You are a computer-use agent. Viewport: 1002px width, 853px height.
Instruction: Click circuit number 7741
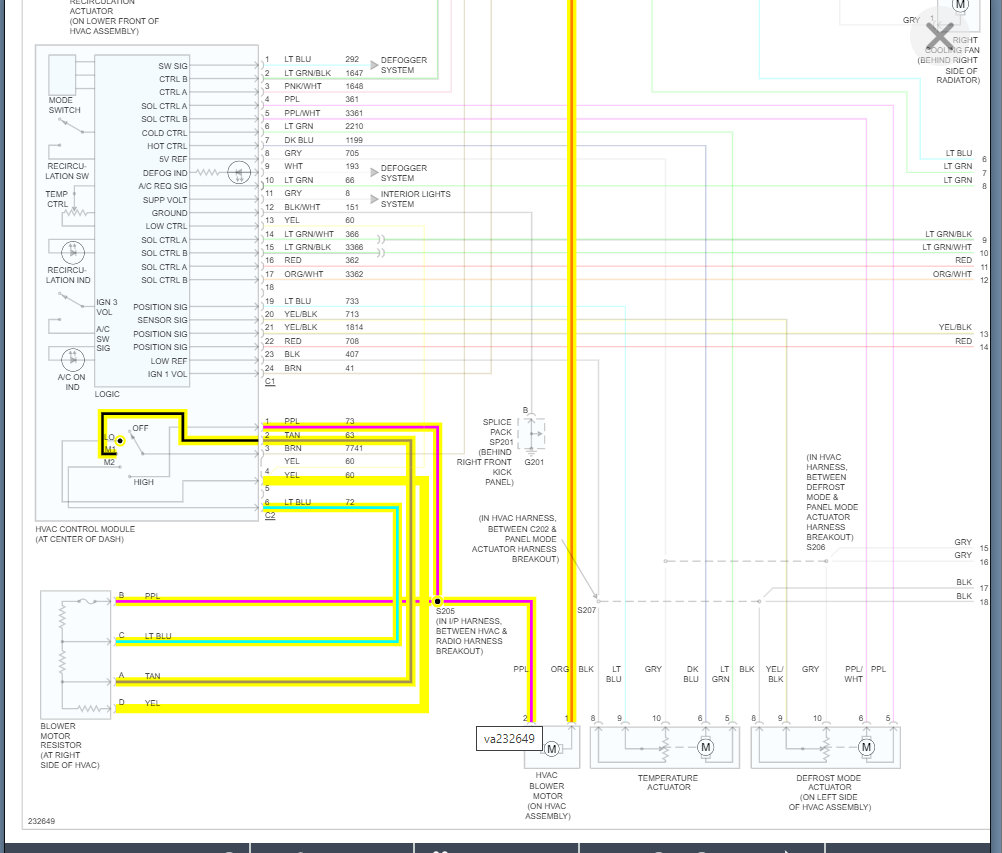(355, 448)
